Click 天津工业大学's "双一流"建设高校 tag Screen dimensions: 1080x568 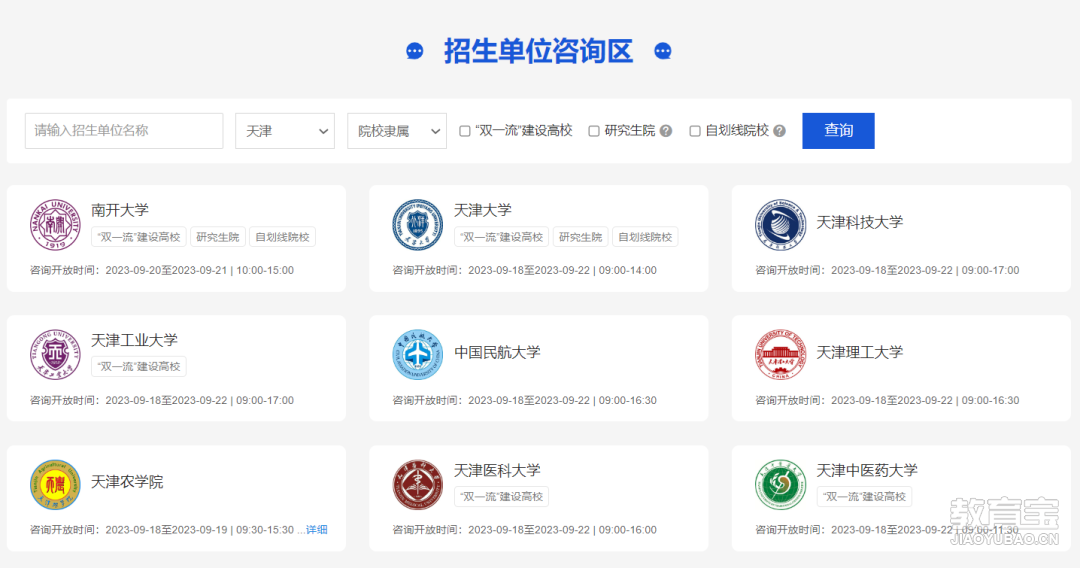(138, 366)
